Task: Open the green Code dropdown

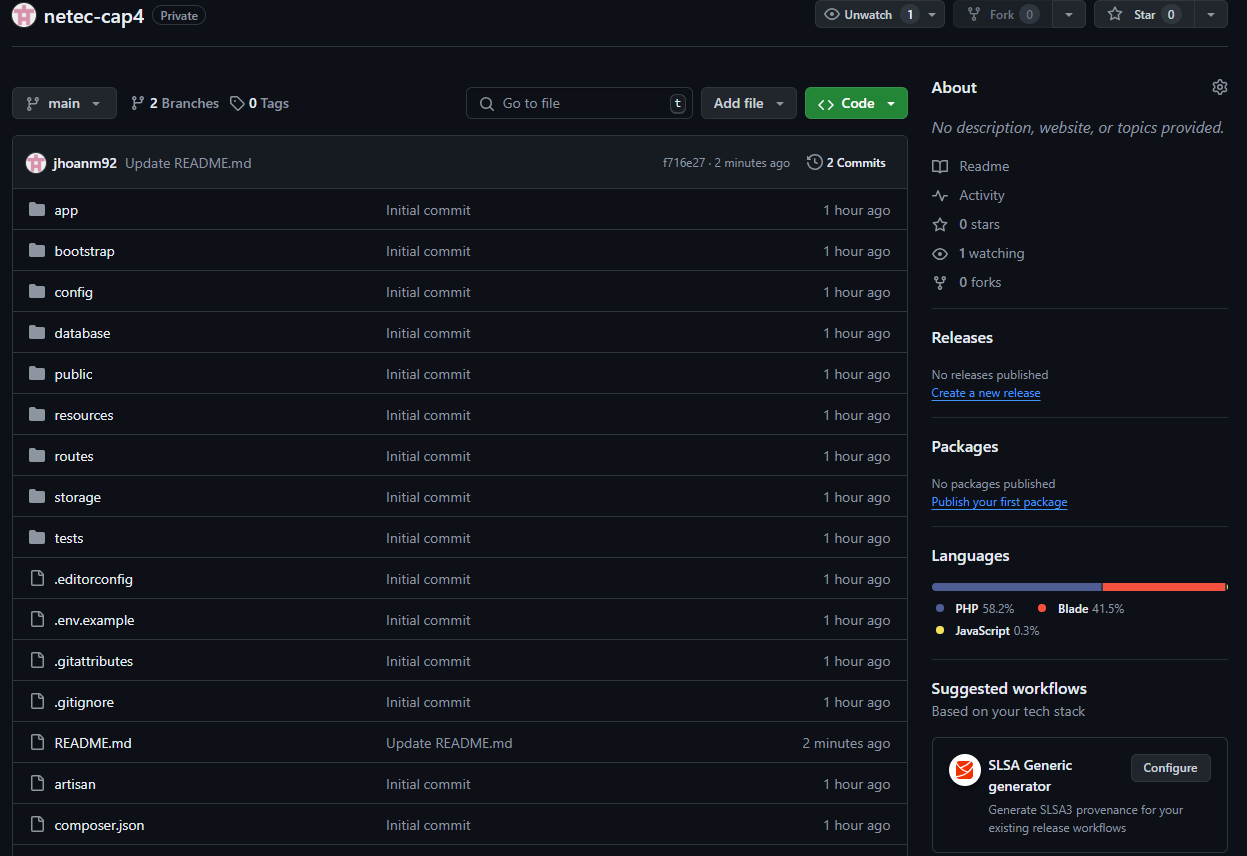Action: pos(856,103)
